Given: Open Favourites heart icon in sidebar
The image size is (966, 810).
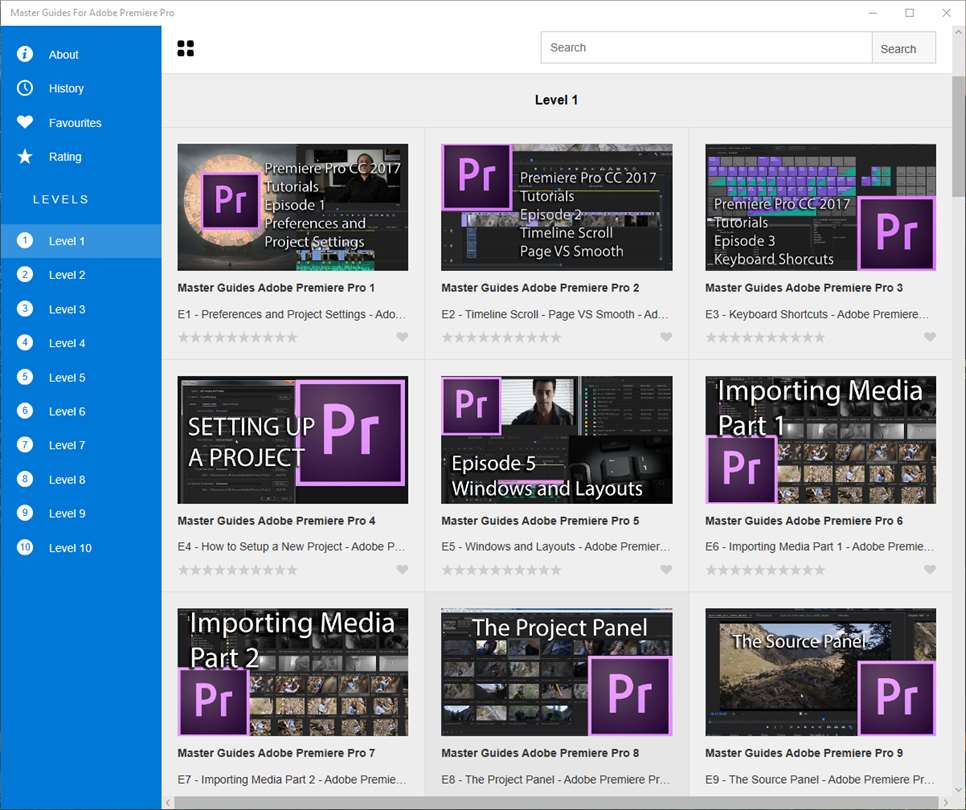Looking at the screenshot, I should coord(25,122).
